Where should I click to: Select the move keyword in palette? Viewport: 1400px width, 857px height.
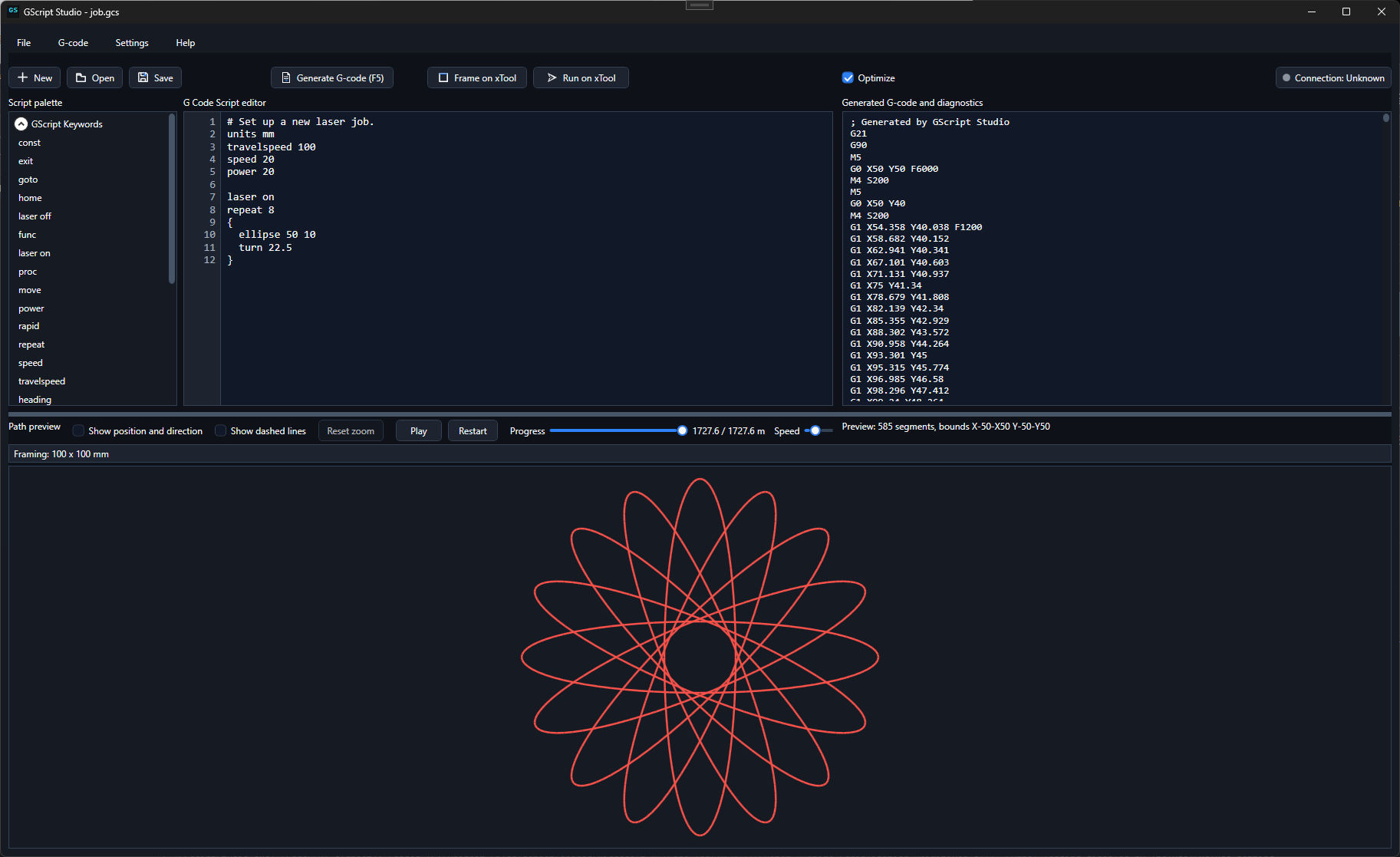tap(30, 290)
